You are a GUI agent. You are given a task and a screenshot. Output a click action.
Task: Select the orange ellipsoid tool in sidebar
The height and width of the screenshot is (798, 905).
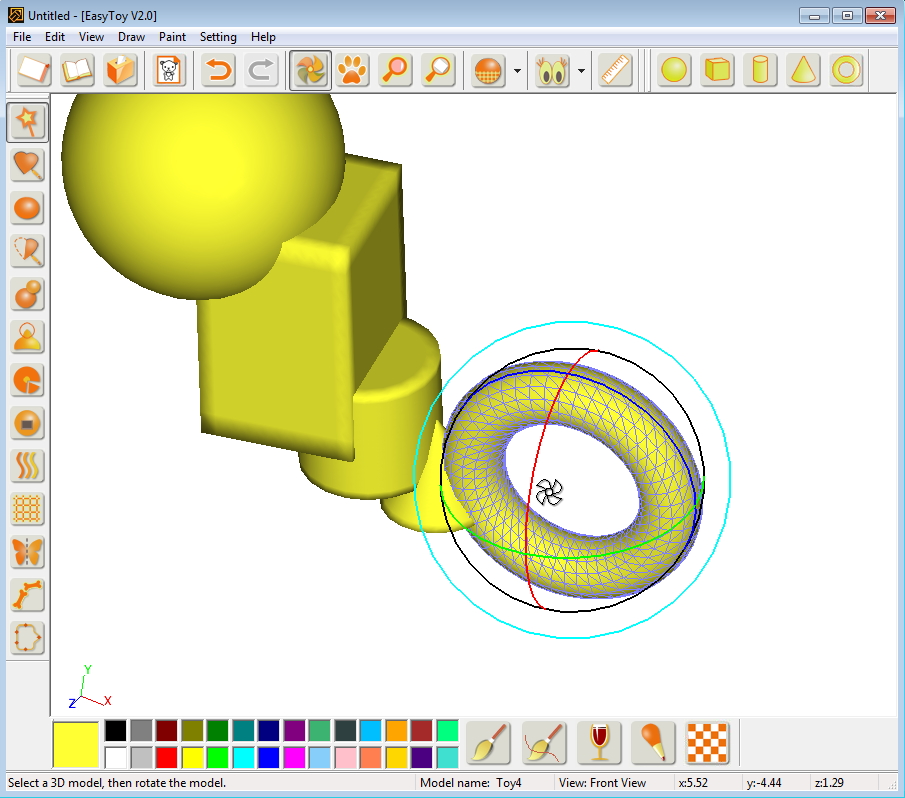pyautogui.click(x=27, y=208)
